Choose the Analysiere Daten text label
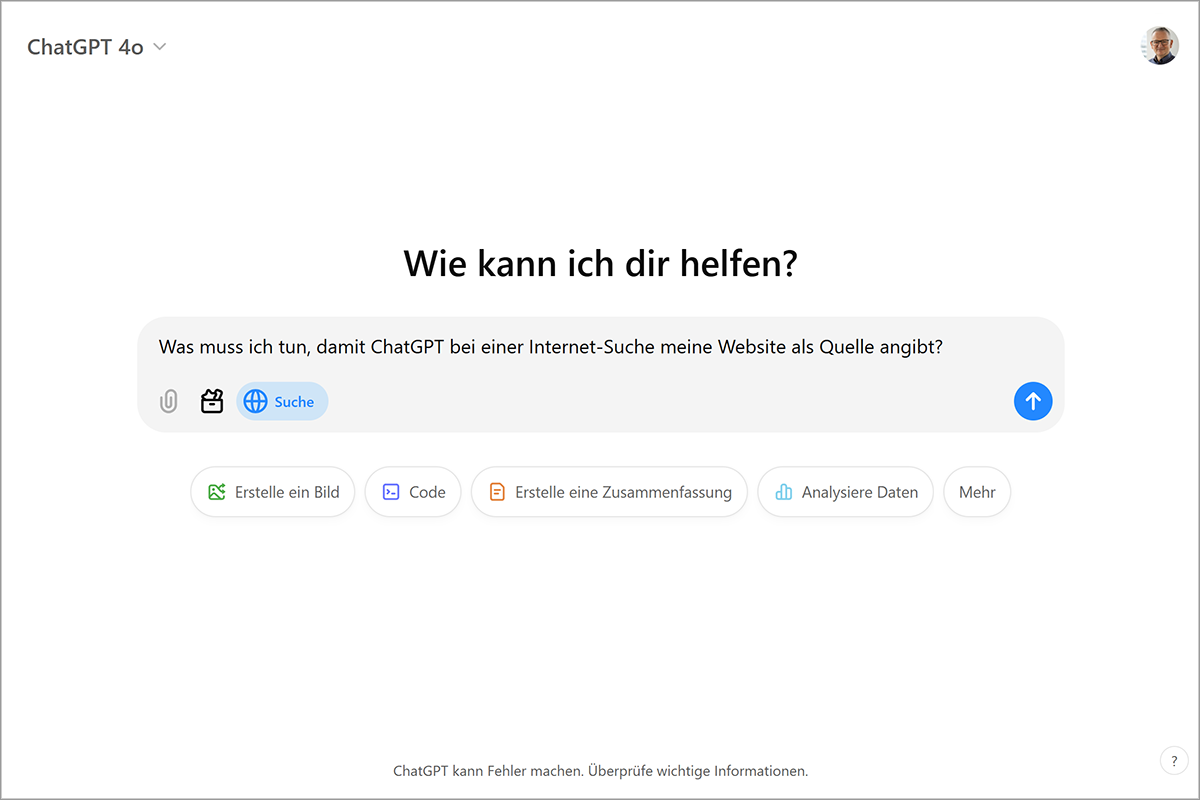 point(859,492)
